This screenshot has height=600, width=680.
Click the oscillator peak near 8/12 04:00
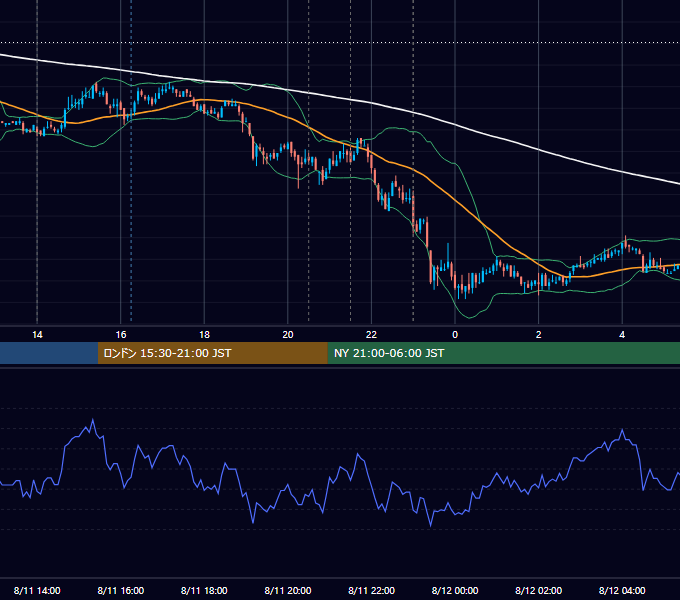[622, 430]
